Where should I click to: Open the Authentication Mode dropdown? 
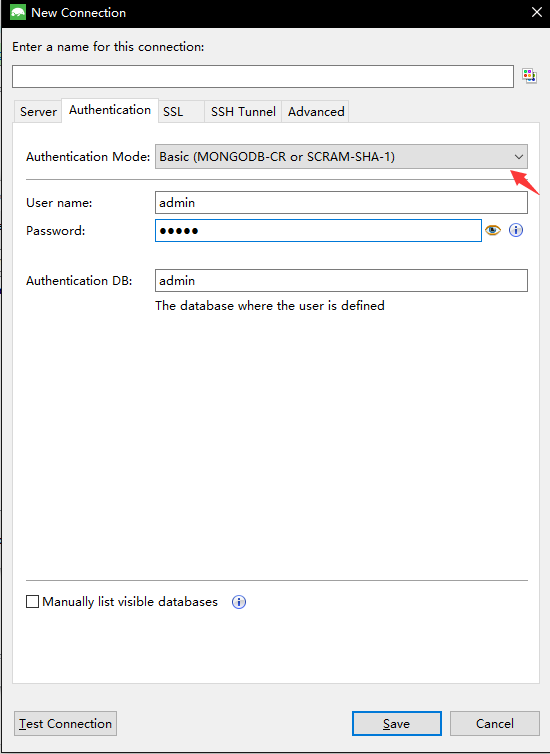point(341,157)
